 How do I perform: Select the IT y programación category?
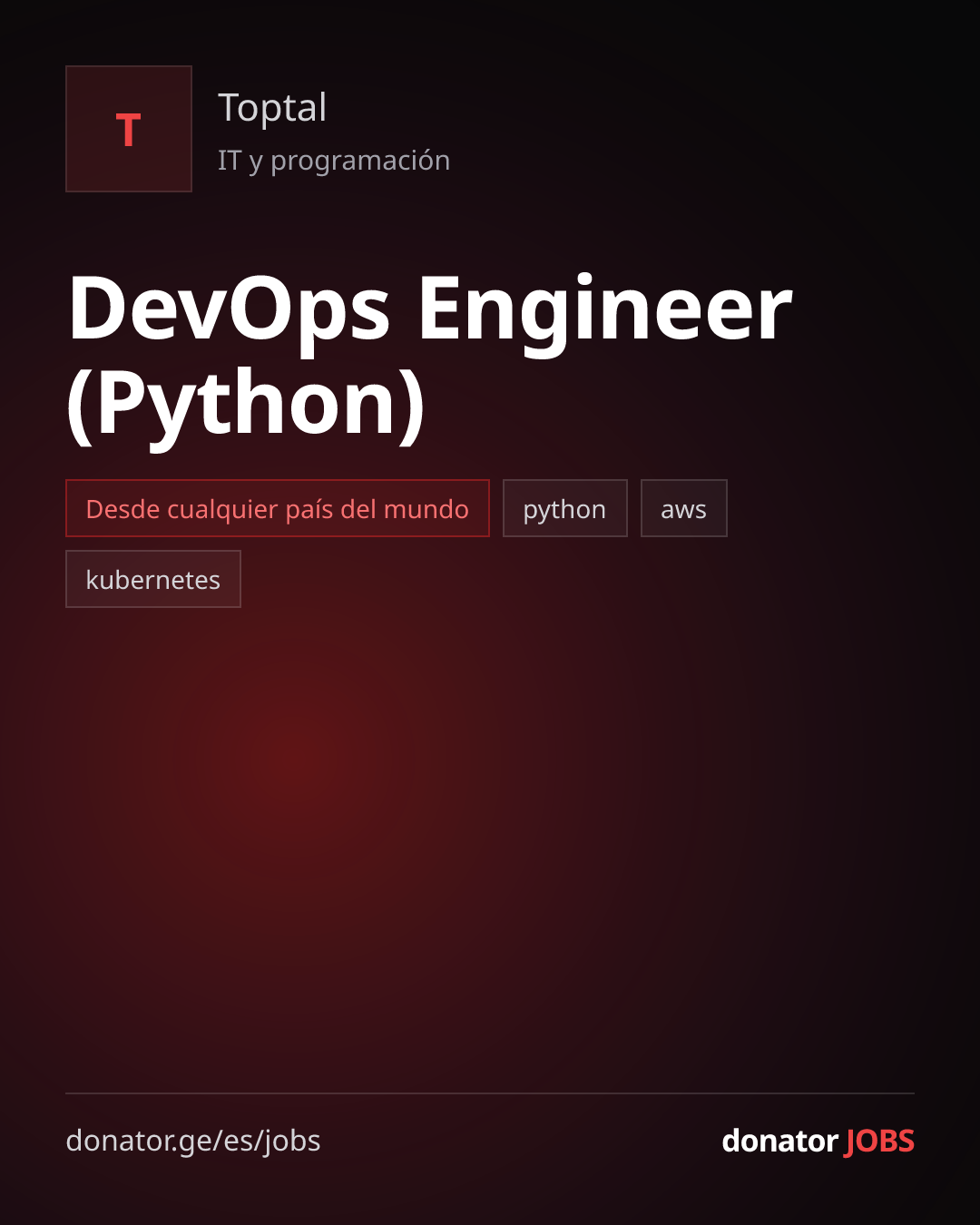334,161
